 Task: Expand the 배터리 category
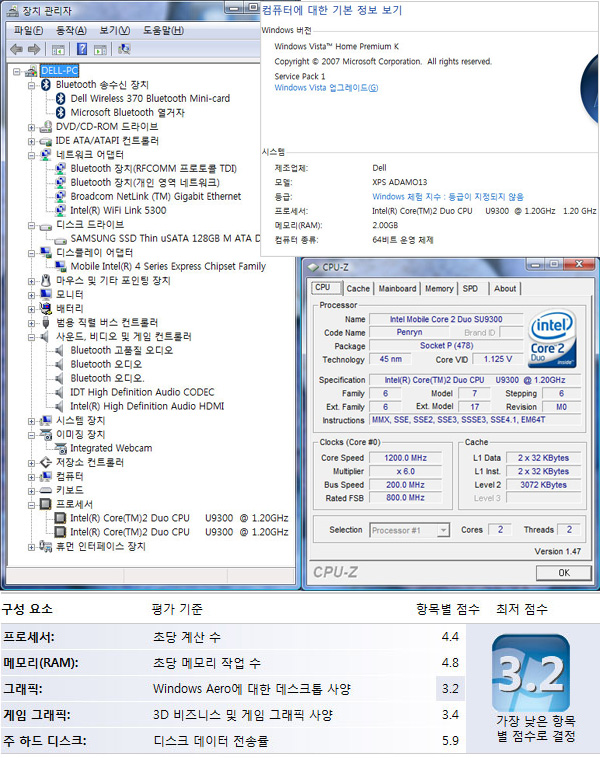click(x=31, y=309)
